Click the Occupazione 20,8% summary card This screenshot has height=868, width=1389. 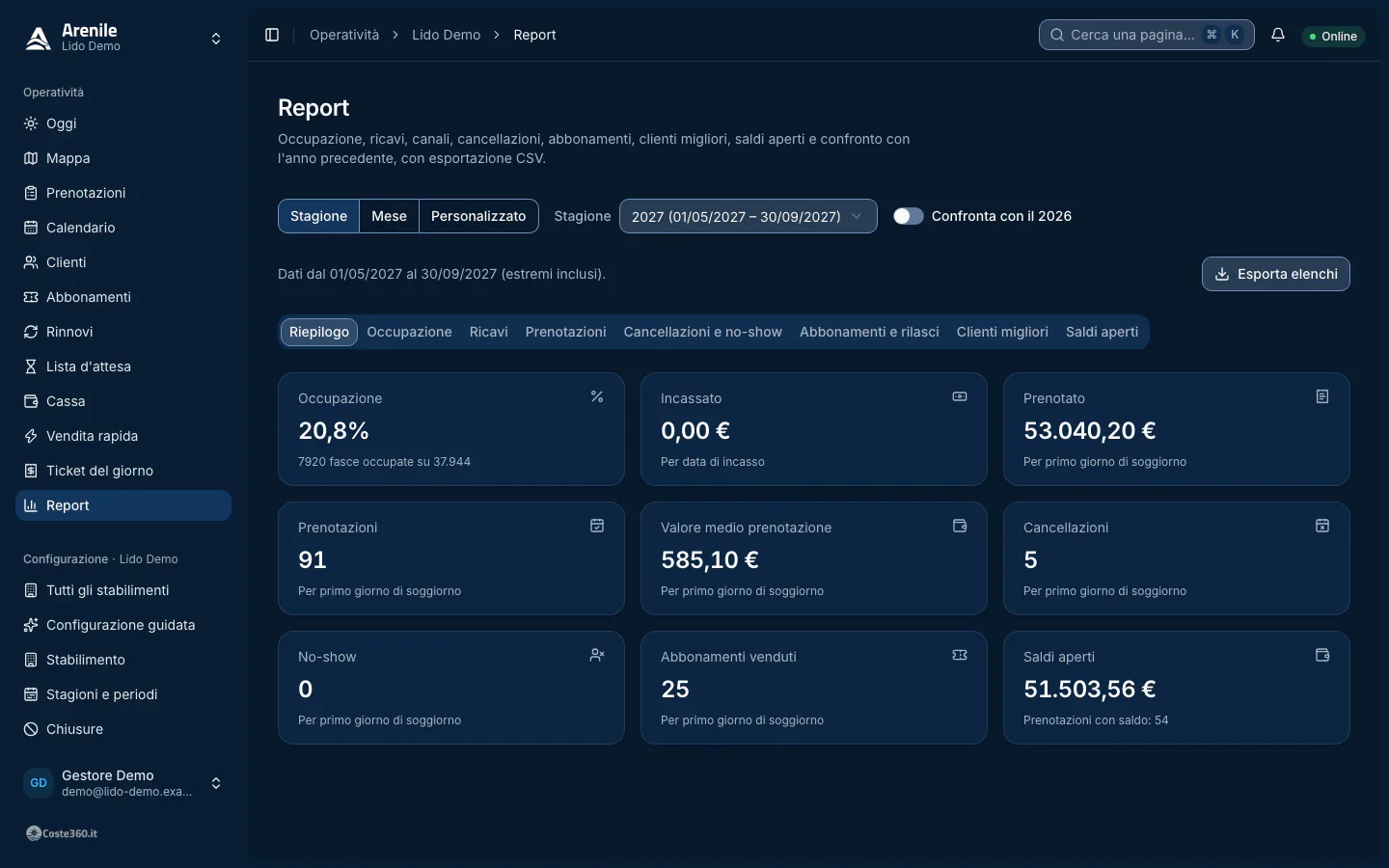(451, 429)
